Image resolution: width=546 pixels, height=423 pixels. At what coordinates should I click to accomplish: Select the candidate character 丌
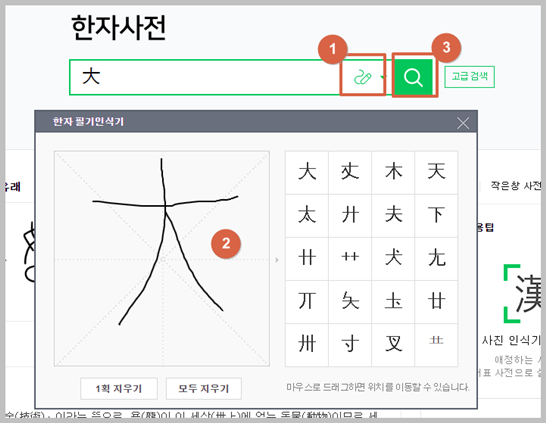[x=307, y=302]
